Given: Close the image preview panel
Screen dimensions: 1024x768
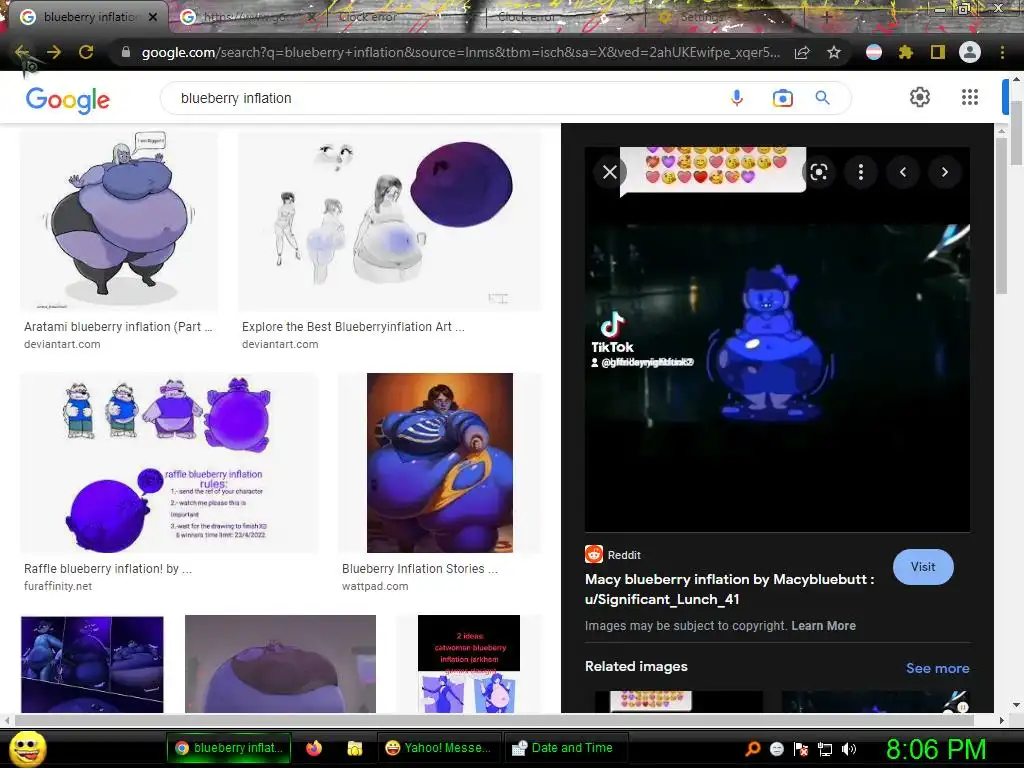Looking at the screenshot, I should pos(610,172).
